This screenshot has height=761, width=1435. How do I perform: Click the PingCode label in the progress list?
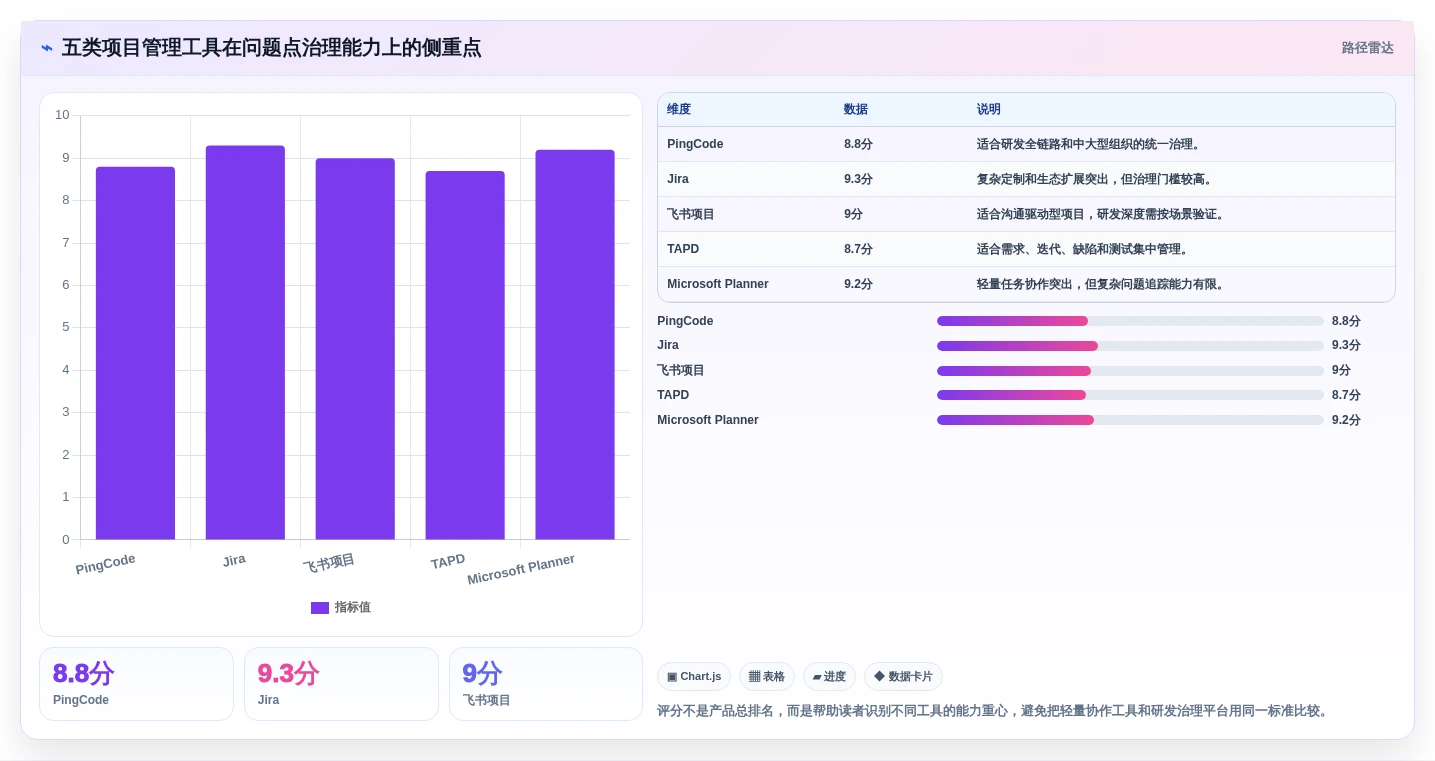pyautogui.click(x=685, y=321)
